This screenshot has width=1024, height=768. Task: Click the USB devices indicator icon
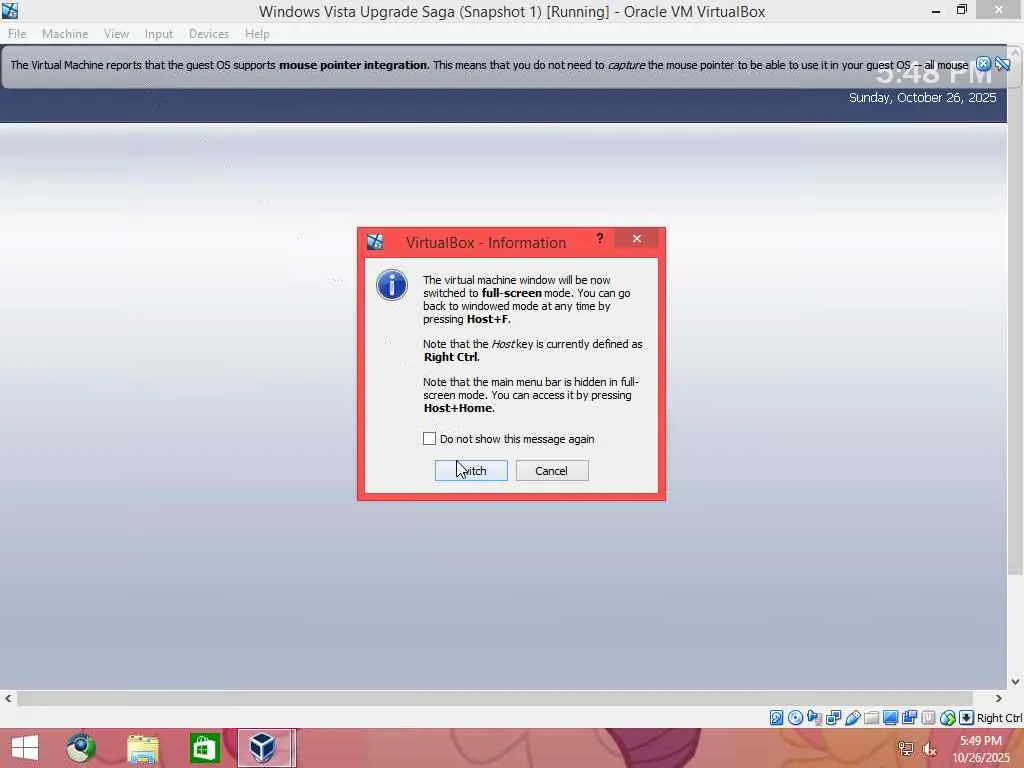[852, 718]
